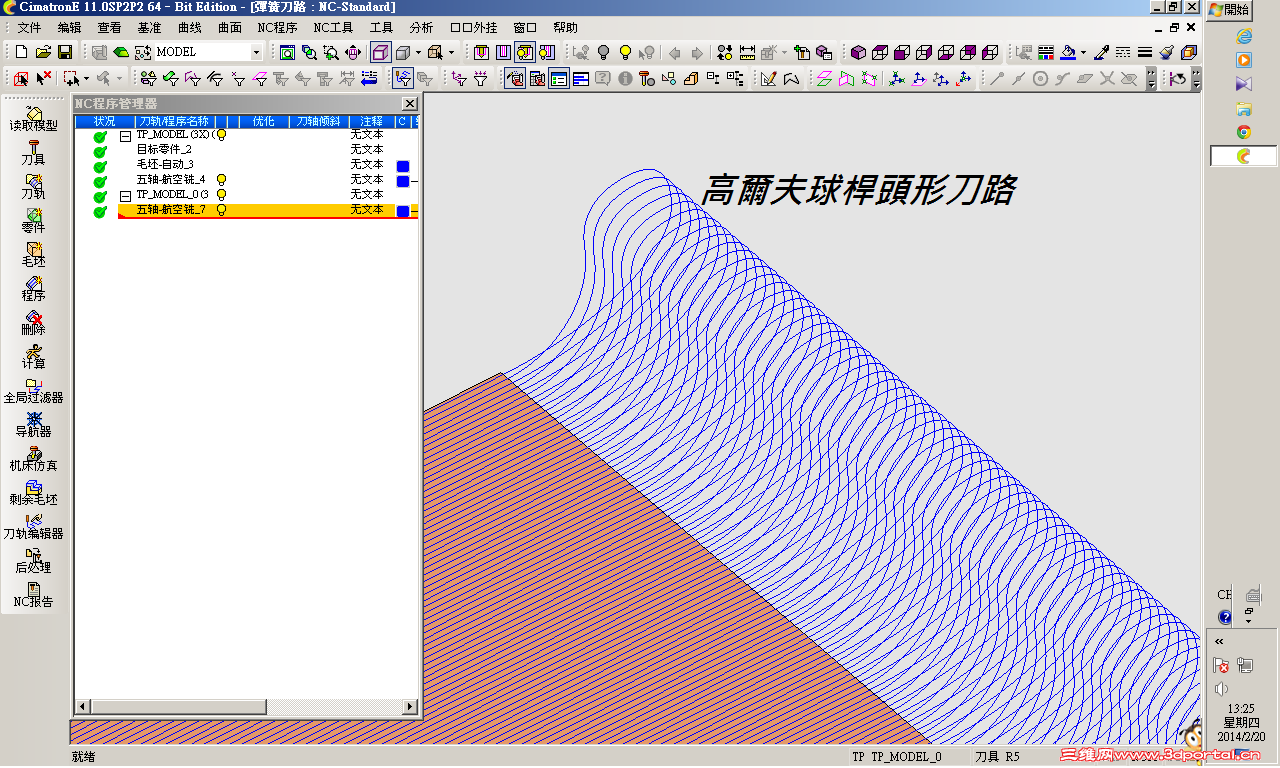
Task: Click the Open file folder icon
Action: click(x=43, y=52)
